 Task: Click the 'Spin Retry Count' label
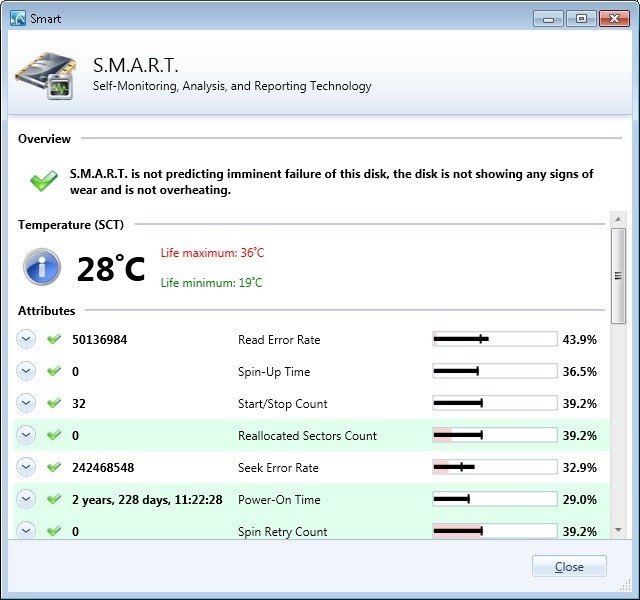282,532
